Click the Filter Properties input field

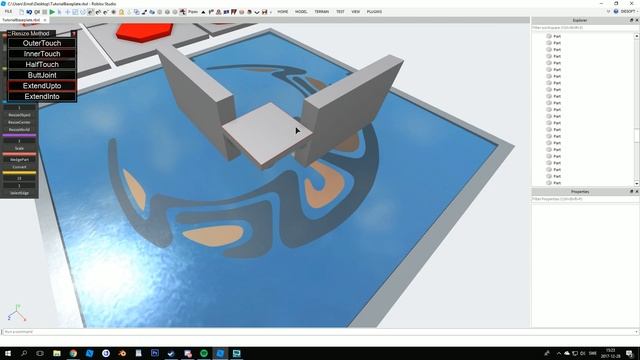(x=585, y=199)
